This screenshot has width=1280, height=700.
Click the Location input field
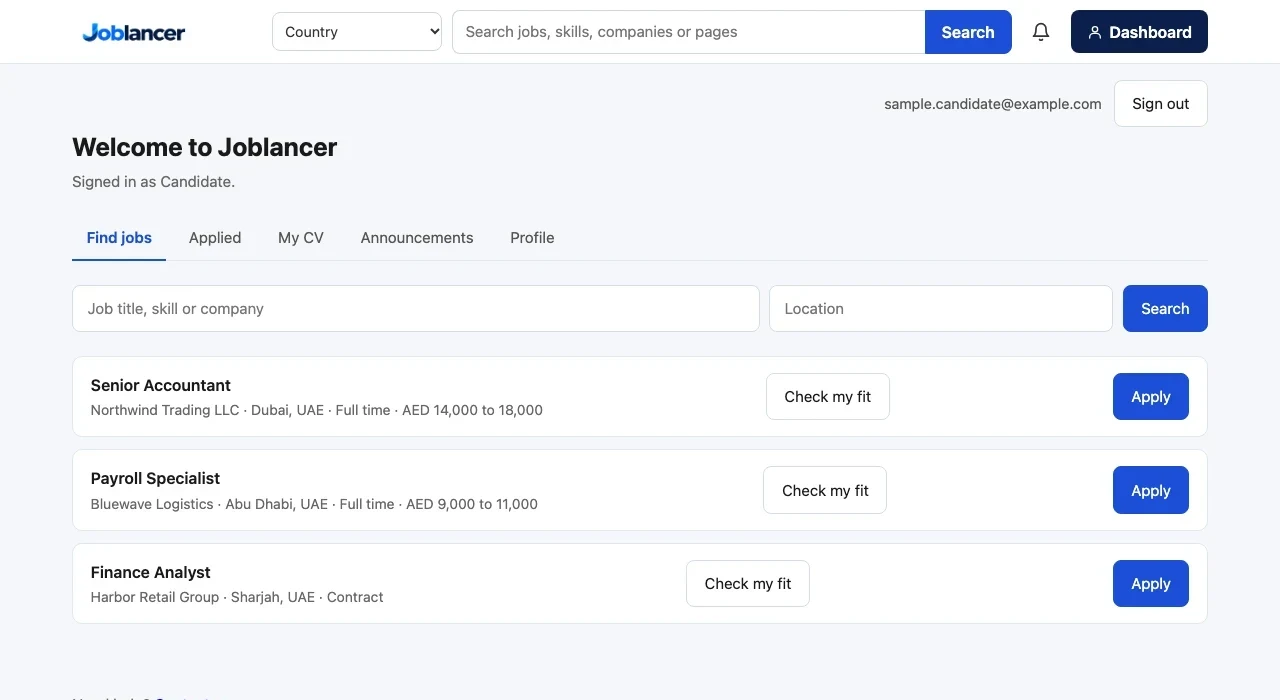pos(941,309)
